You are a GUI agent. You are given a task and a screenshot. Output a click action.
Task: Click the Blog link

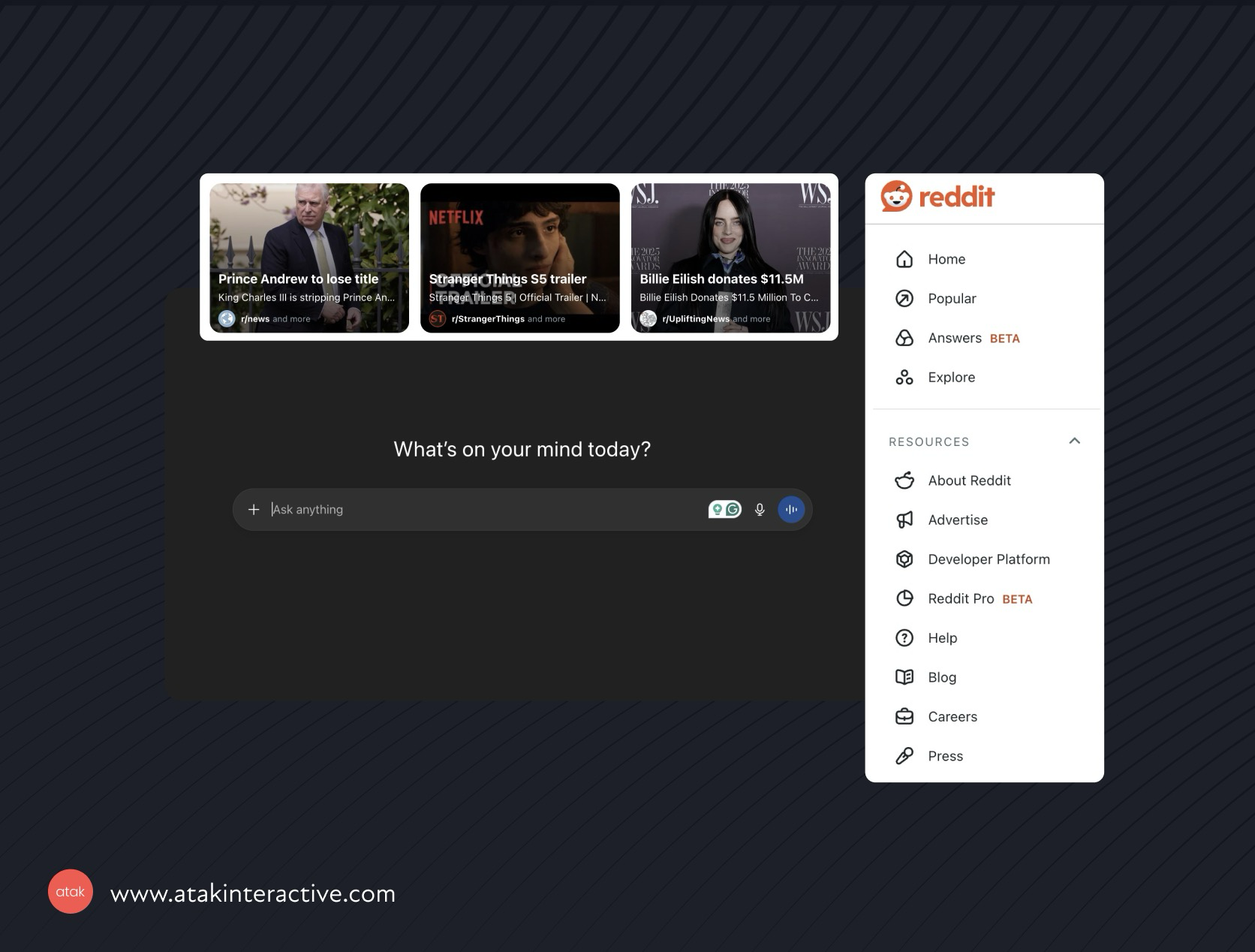coord(941,677)
